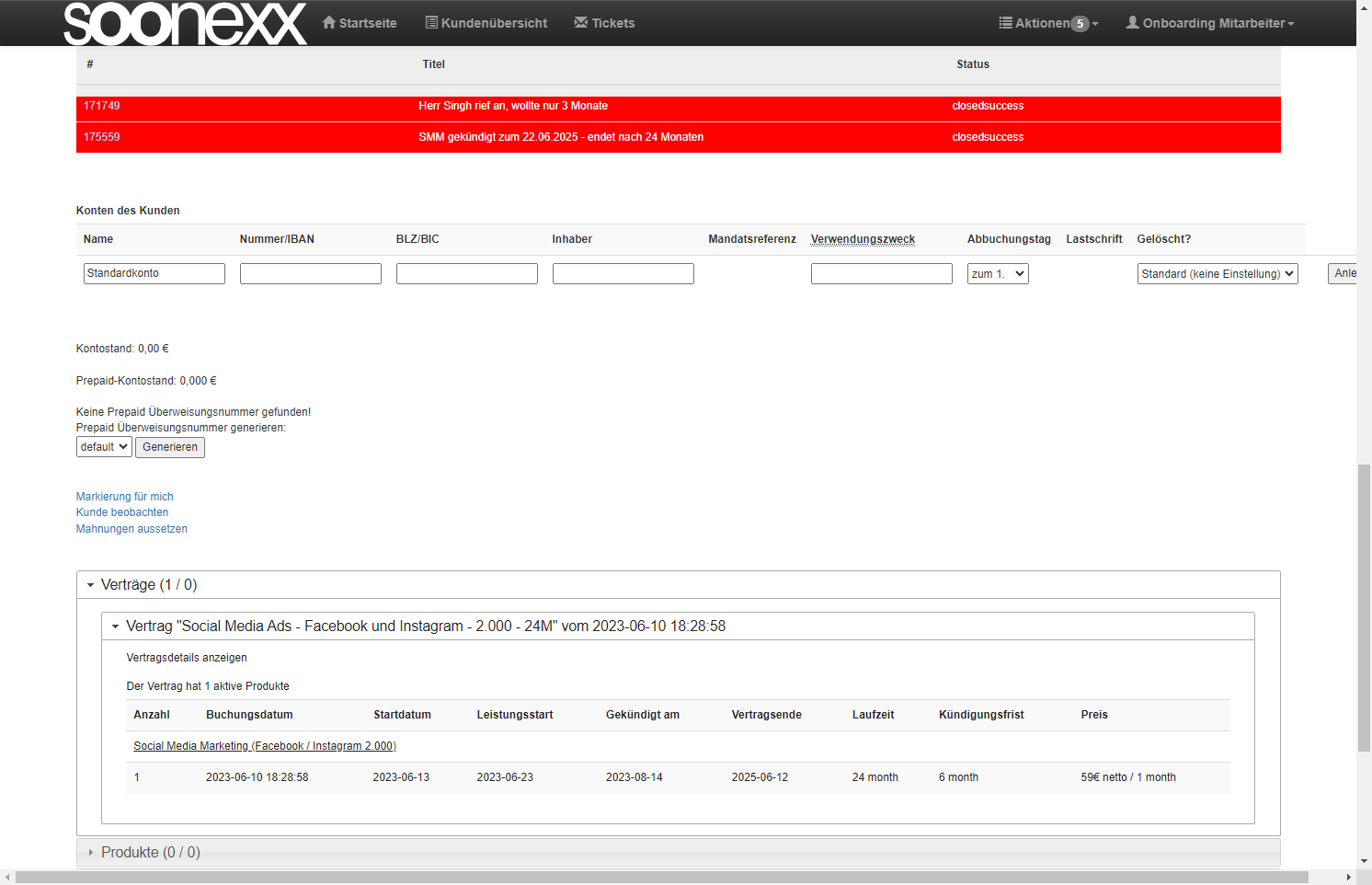This screenshot has width=1372, height=885.
Task: Open the Abbuchungstag 'zum 1.' dropdown
Action: [998, 273]
